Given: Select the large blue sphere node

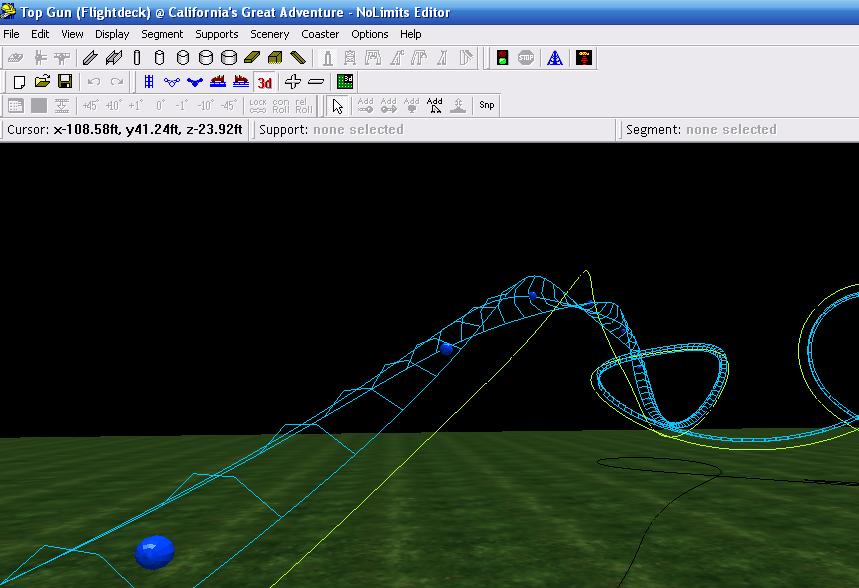Looking at the screenshot, I should click(x=154, y=552).
